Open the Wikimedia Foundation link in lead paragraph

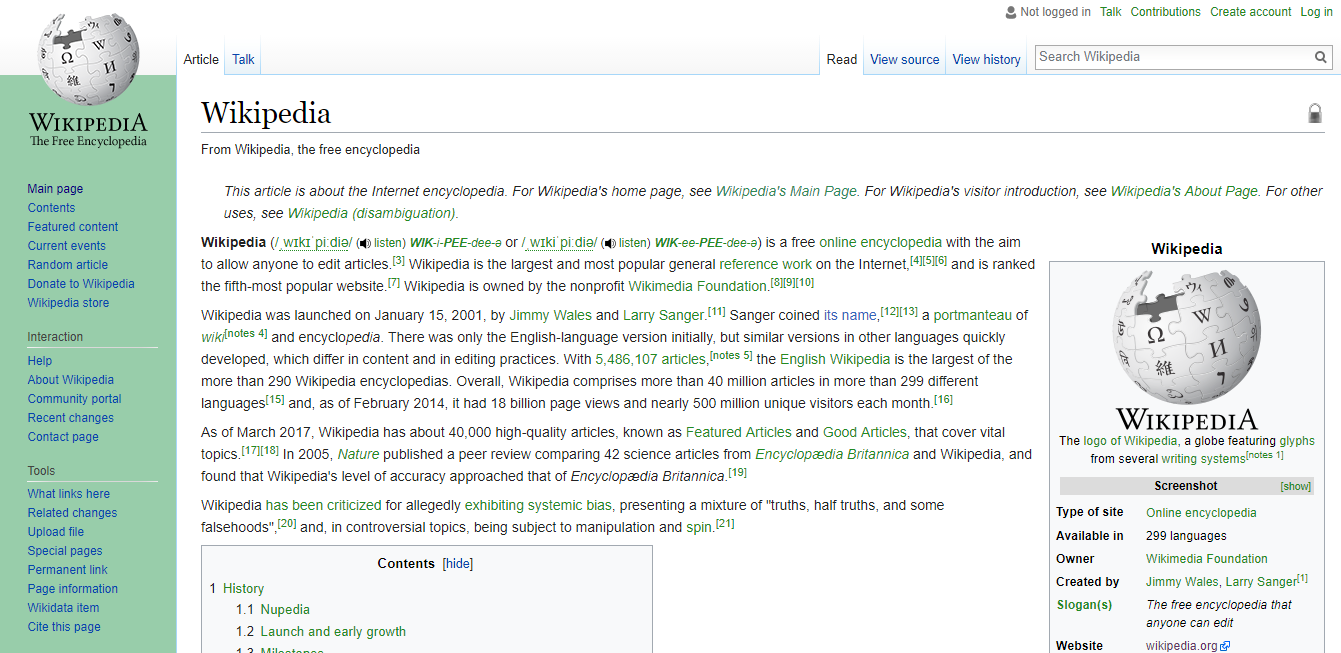click(697, 286)
